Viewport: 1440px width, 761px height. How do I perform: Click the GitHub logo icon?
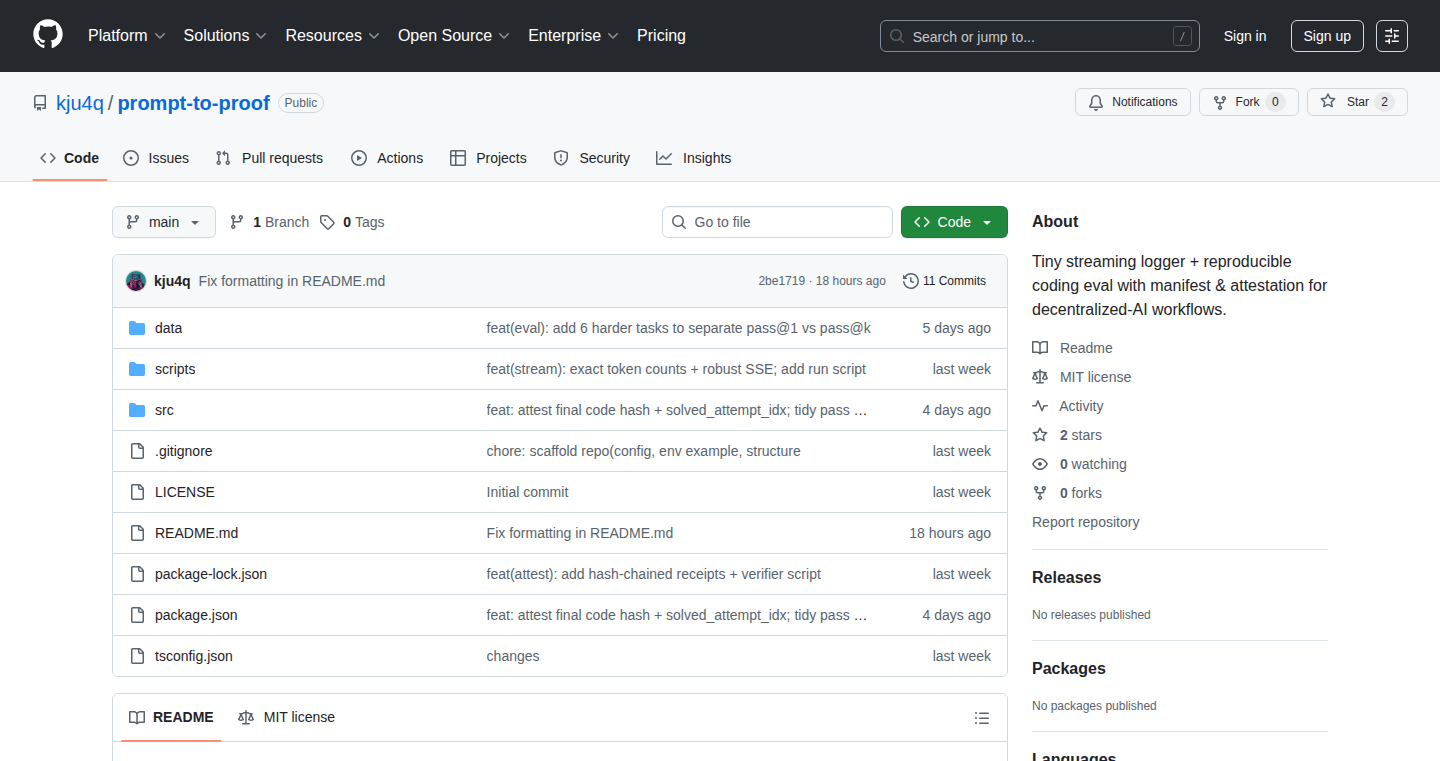[48, 35]
